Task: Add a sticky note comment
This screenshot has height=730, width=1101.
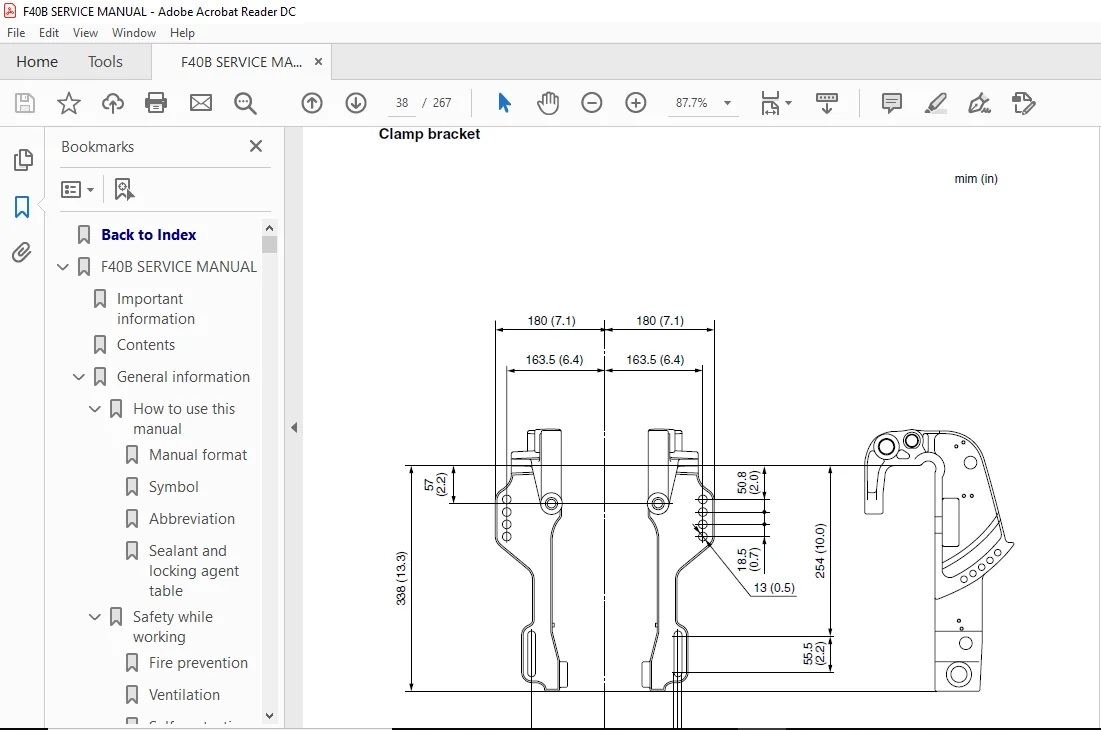Action: [892, 103]
